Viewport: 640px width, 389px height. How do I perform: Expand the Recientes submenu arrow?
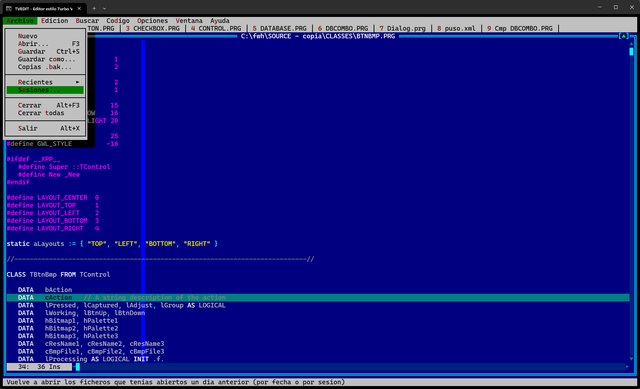point(77,82)
